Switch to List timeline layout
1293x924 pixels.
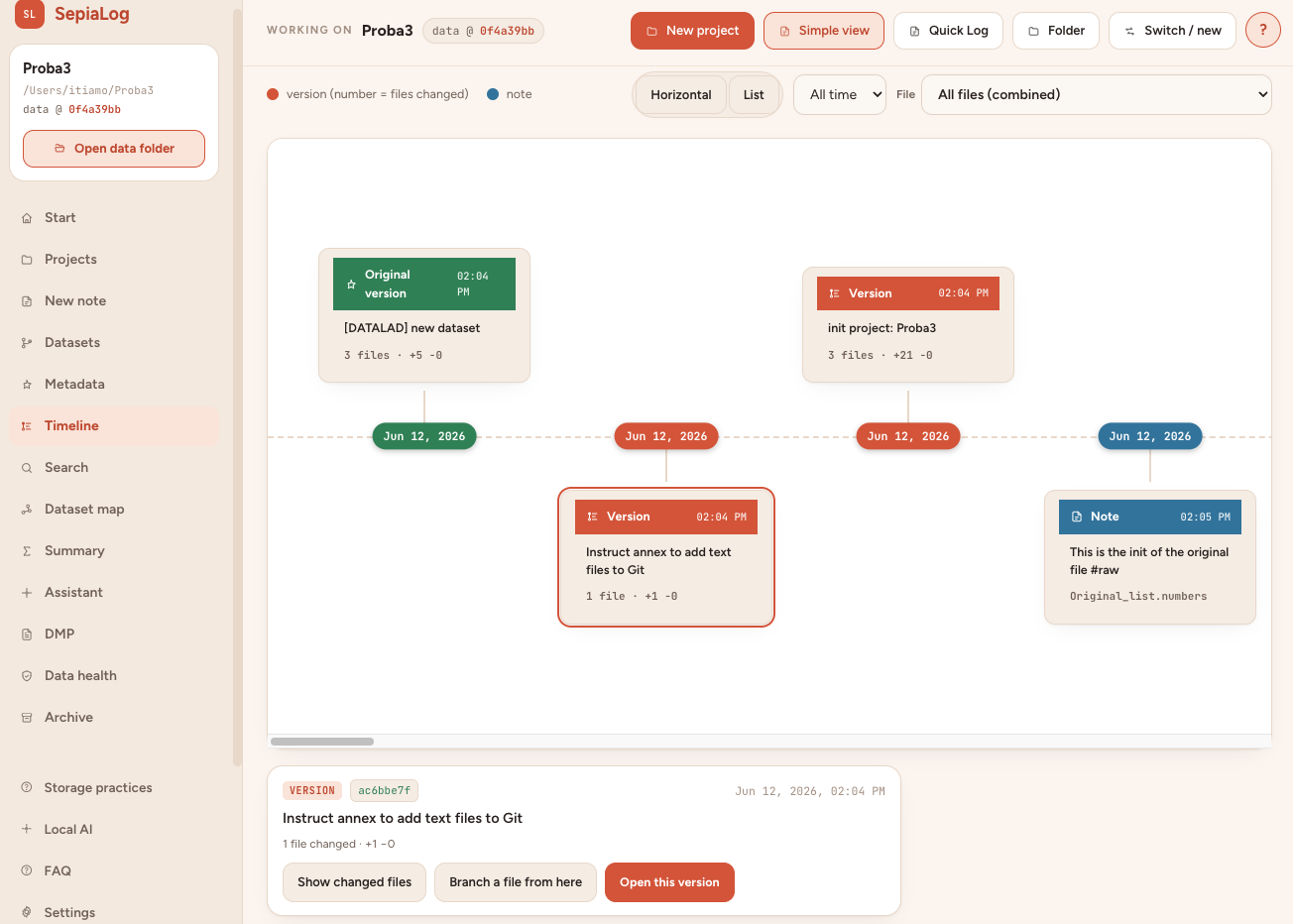pos(754,95)
